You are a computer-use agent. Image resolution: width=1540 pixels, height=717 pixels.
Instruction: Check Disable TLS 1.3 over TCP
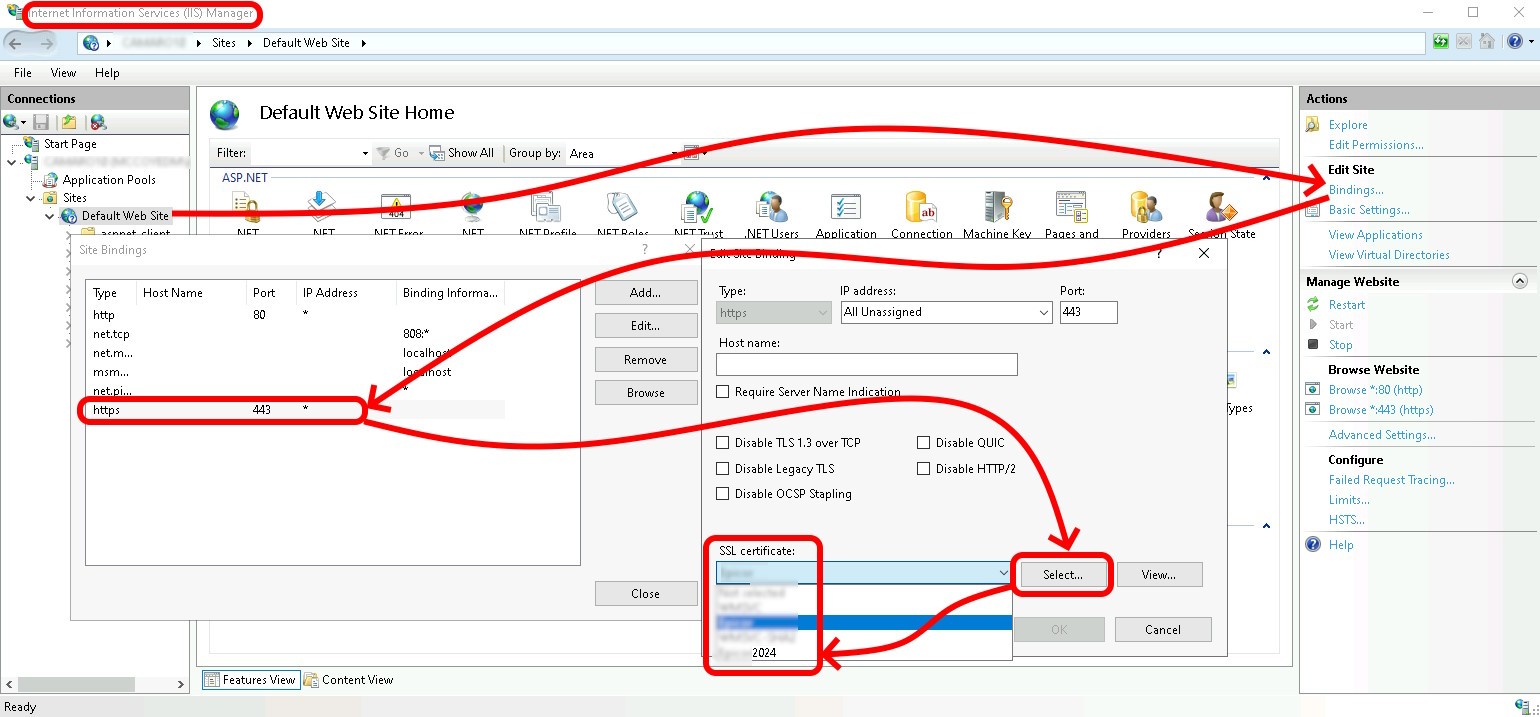click(723, 442)
